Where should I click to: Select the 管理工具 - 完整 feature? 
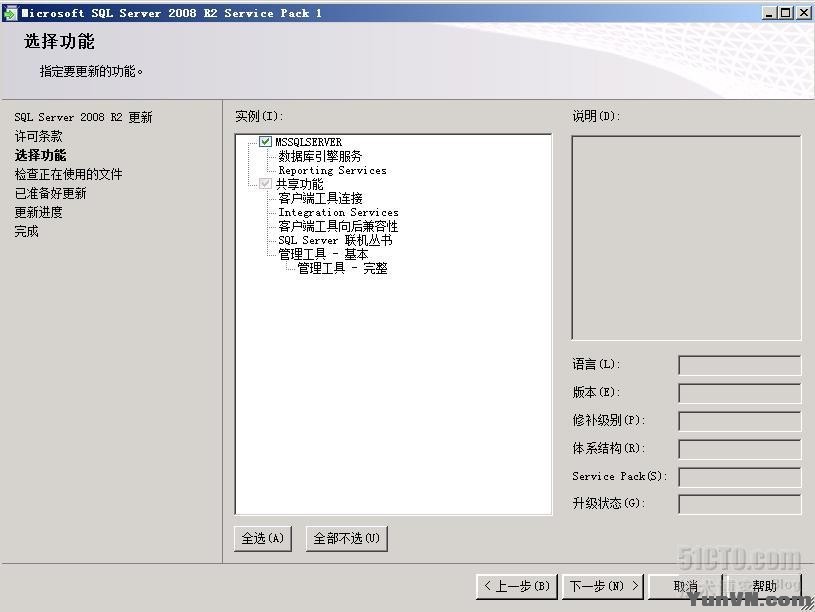[342, 268]
